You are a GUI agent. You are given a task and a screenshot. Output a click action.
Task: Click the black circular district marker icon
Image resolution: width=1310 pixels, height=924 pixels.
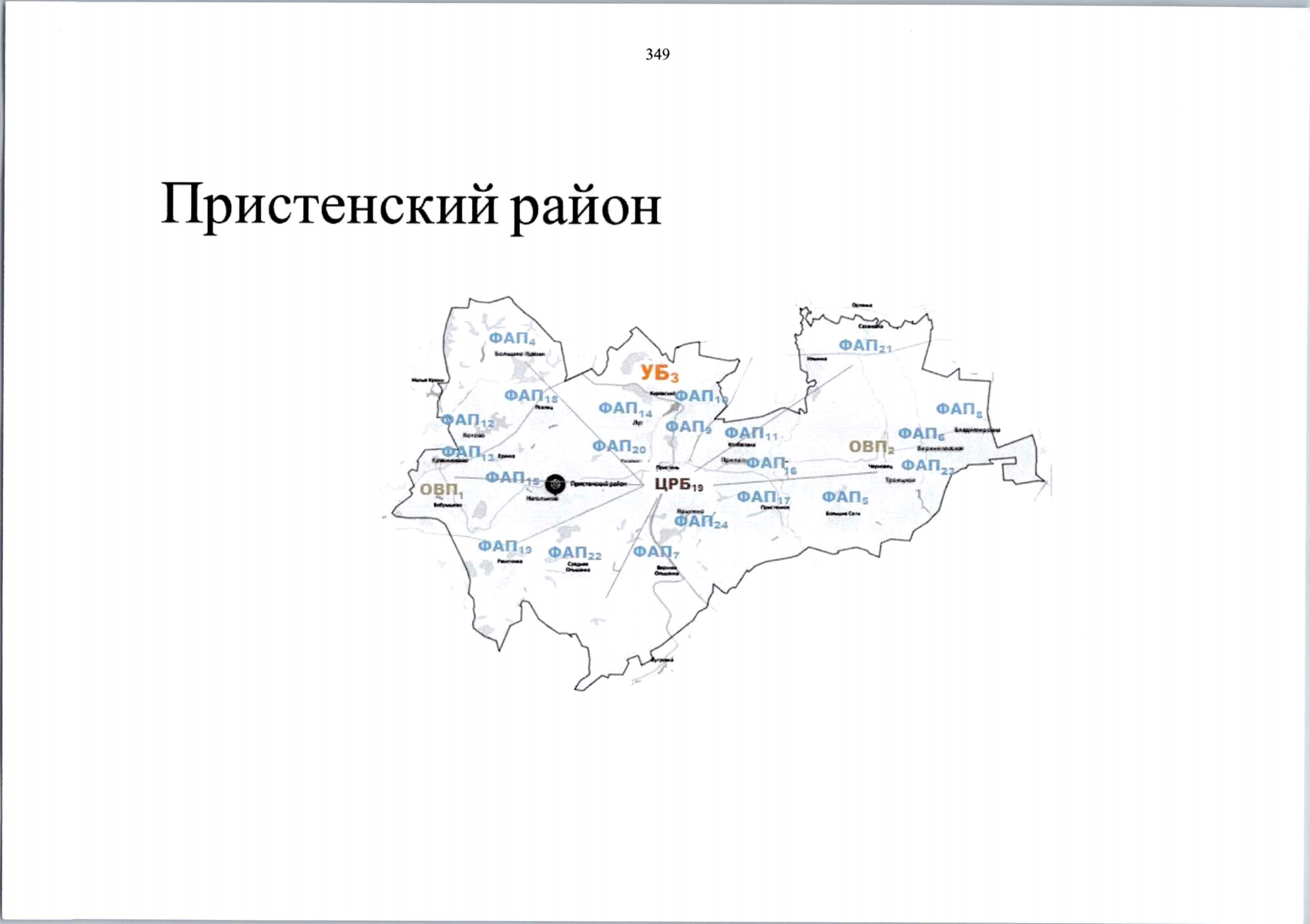(x=554, y=484)
